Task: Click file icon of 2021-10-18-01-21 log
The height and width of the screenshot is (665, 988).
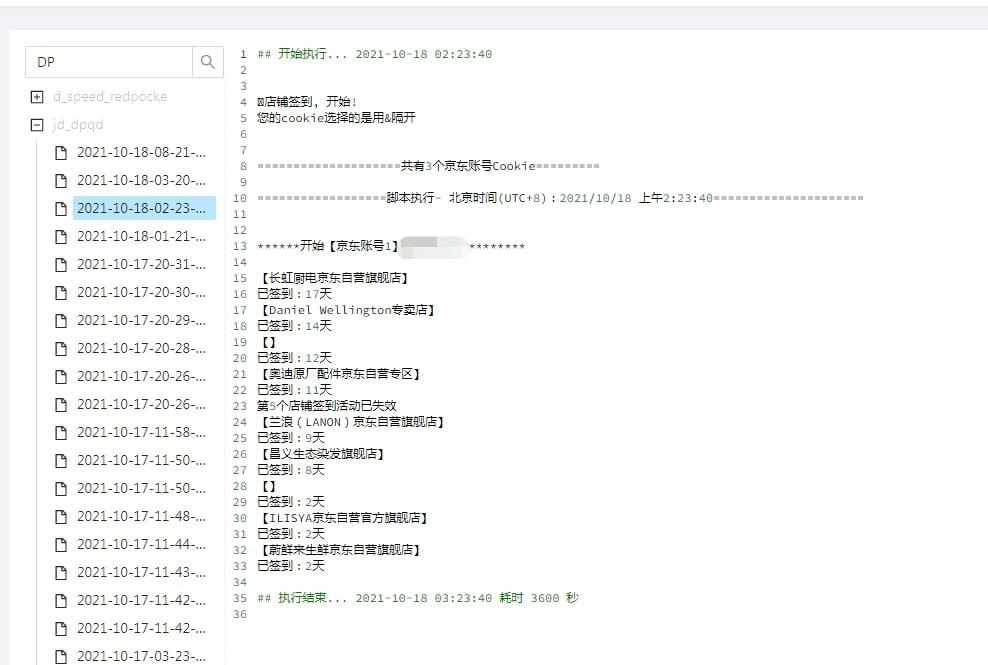Action: 61,236
